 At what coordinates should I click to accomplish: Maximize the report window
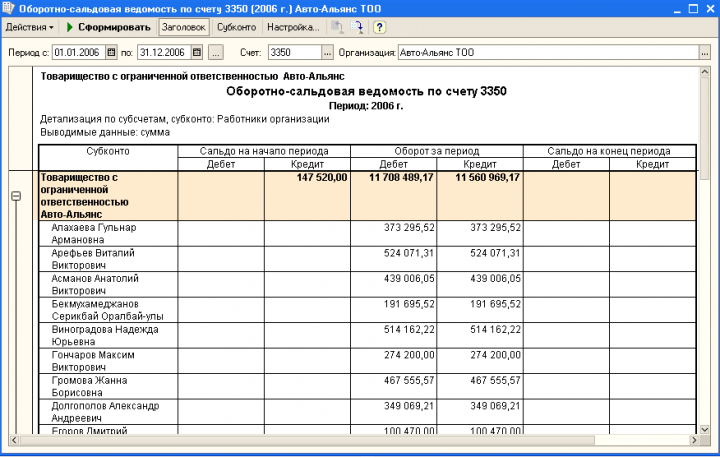click(693, 9)
